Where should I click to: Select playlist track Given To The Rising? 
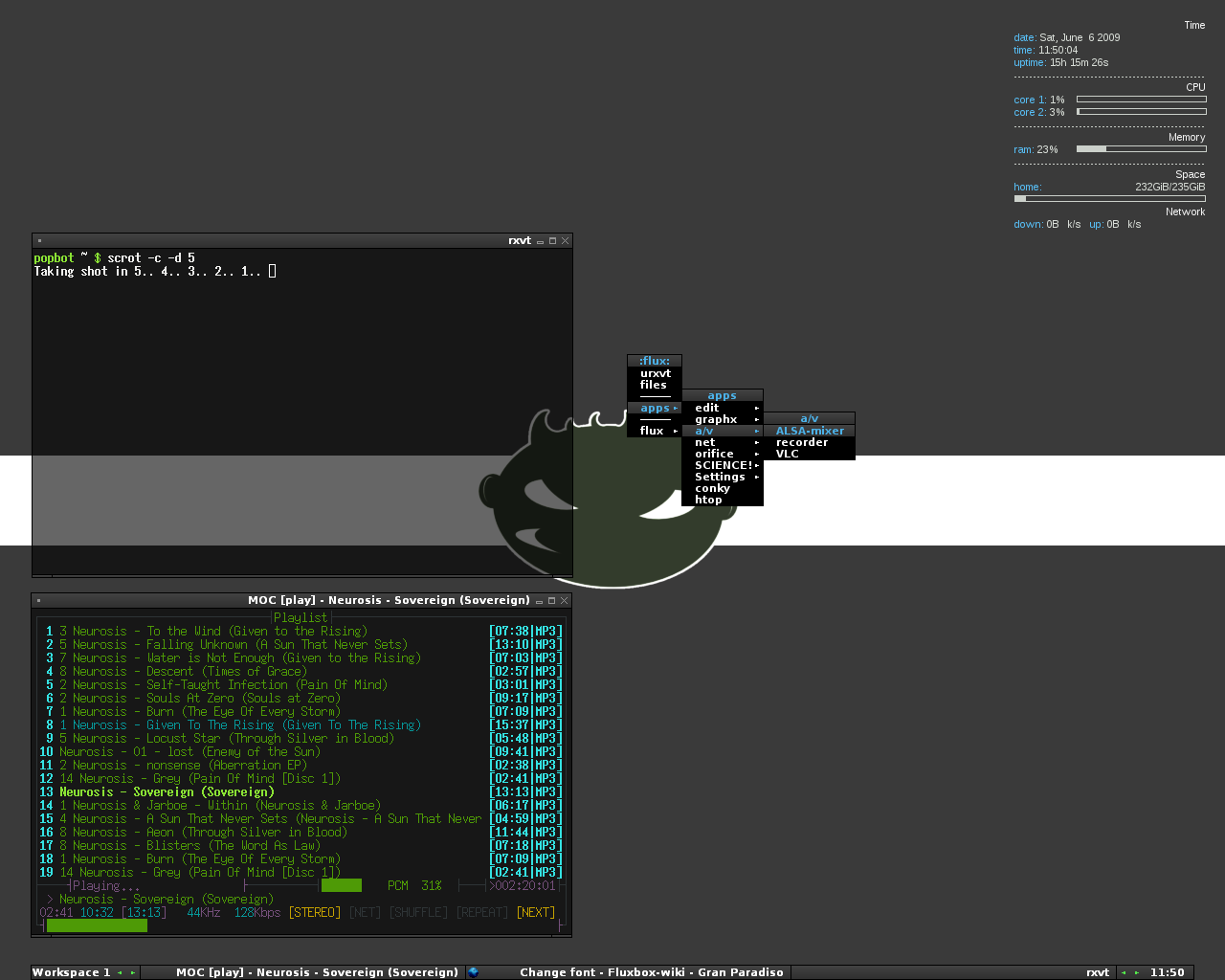301,724
